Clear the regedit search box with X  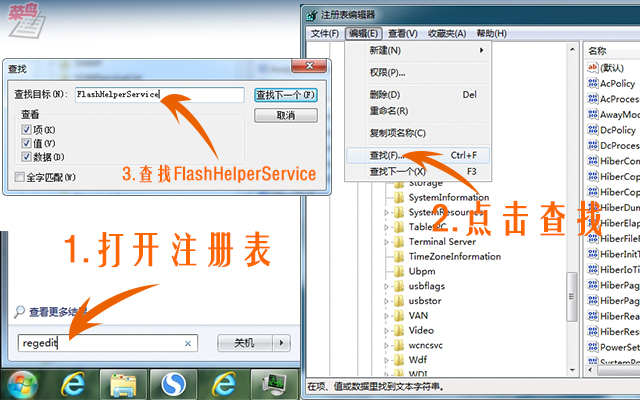click(188, 344)
